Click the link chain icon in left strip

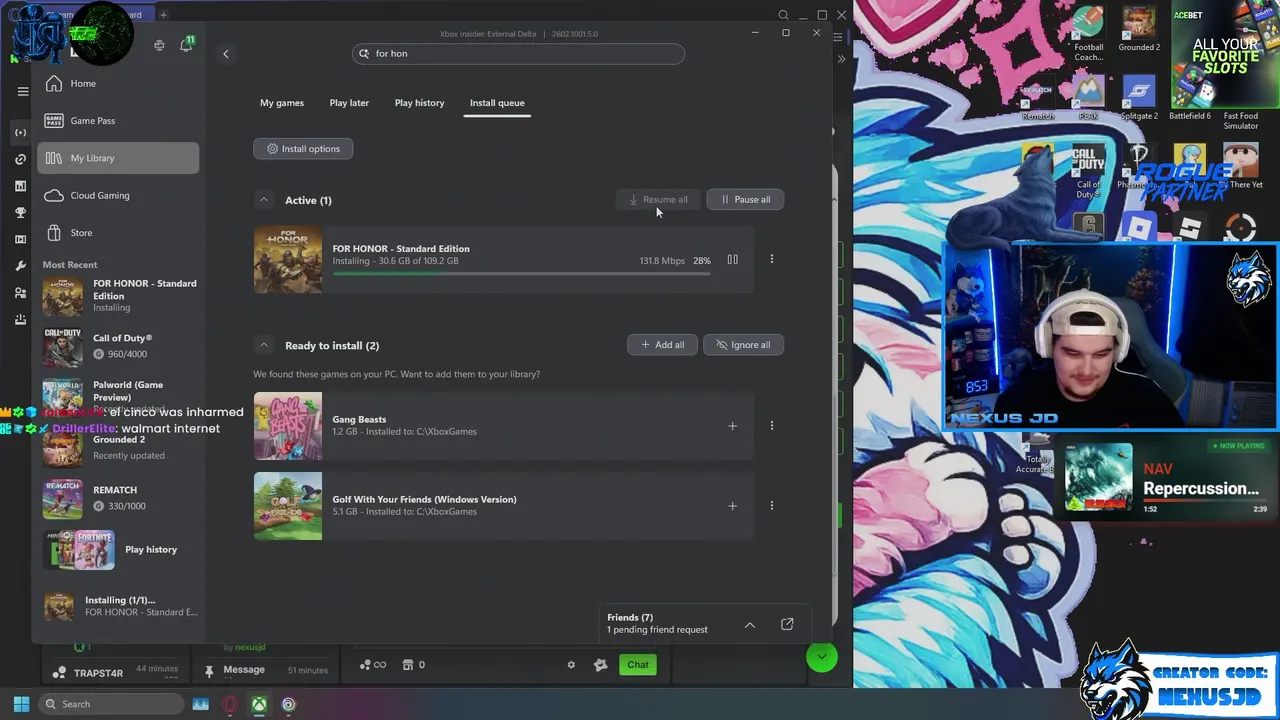click(x=20, y=159)
